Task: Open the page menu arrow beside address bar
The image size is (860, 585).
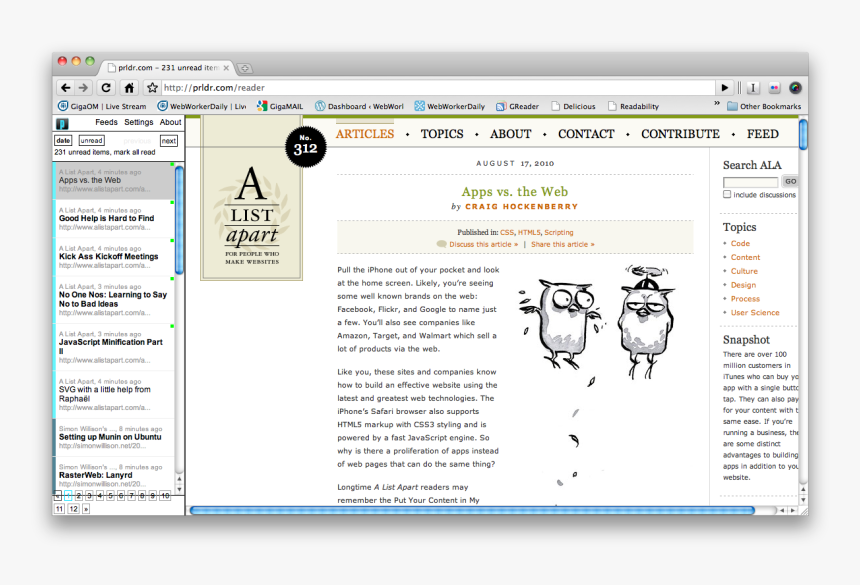Action: [726, 88]
